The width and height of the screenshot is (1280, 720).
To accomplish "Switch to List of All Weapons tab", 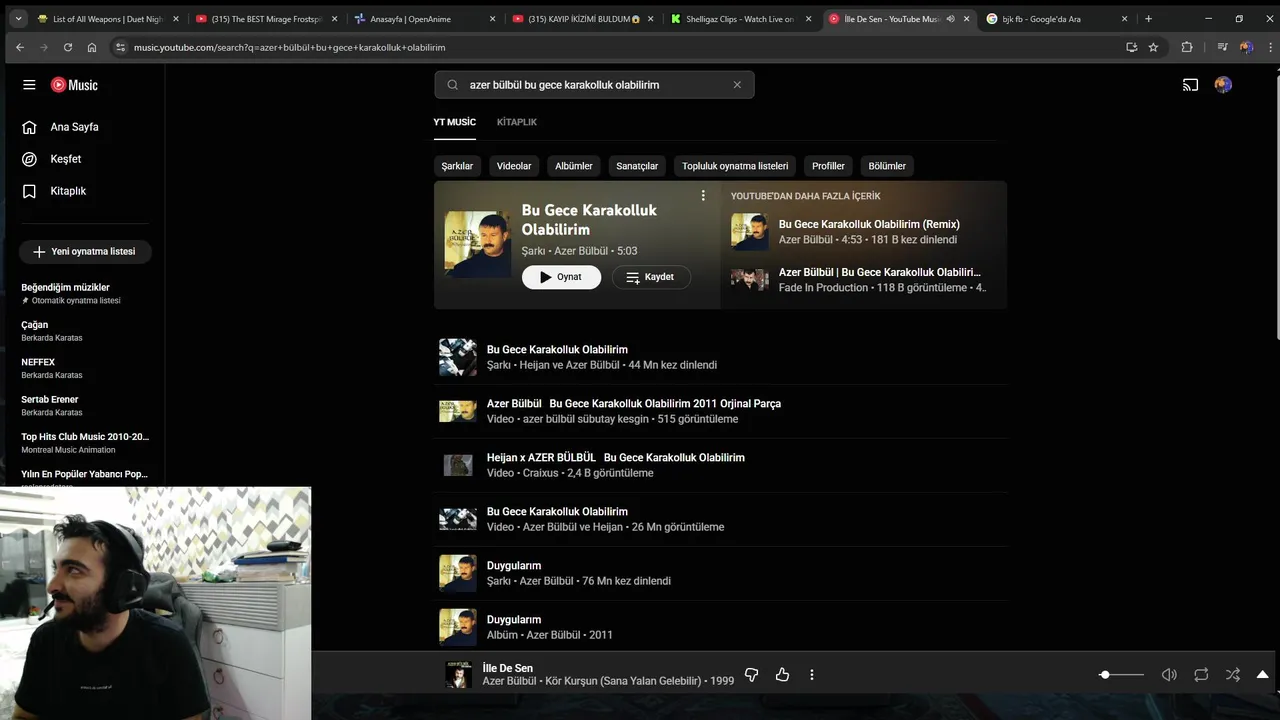I will coord(107,19).
